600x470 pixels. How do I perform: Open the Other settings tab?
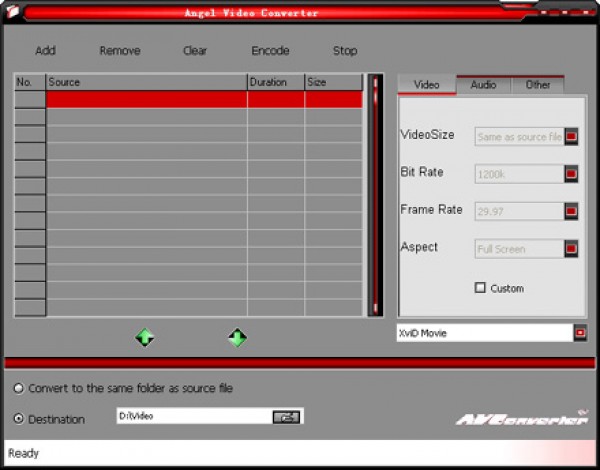point(538,85)
